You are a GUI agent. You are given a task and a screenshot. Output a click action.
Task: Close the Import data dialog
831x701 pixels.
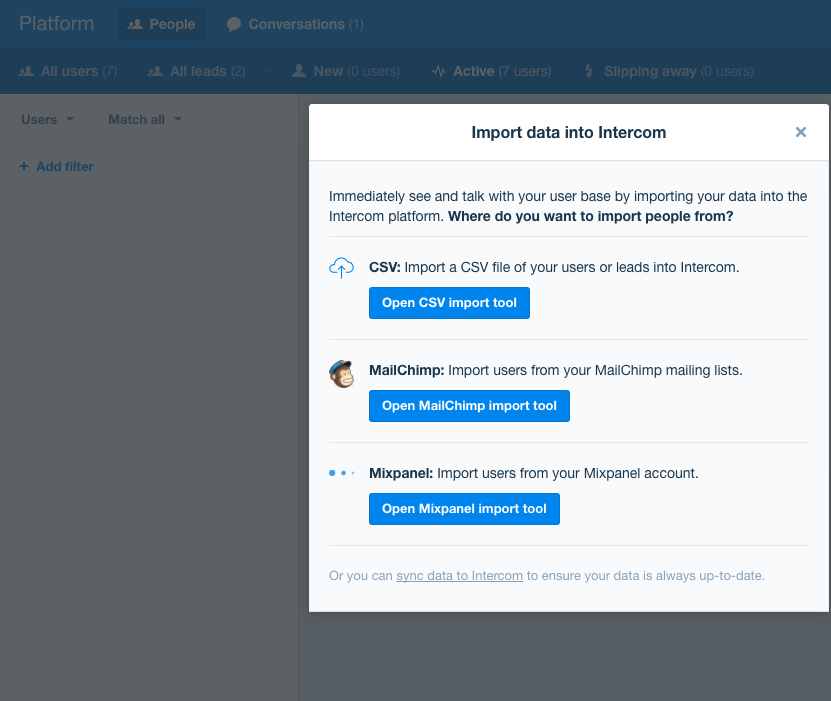[801, 132]
